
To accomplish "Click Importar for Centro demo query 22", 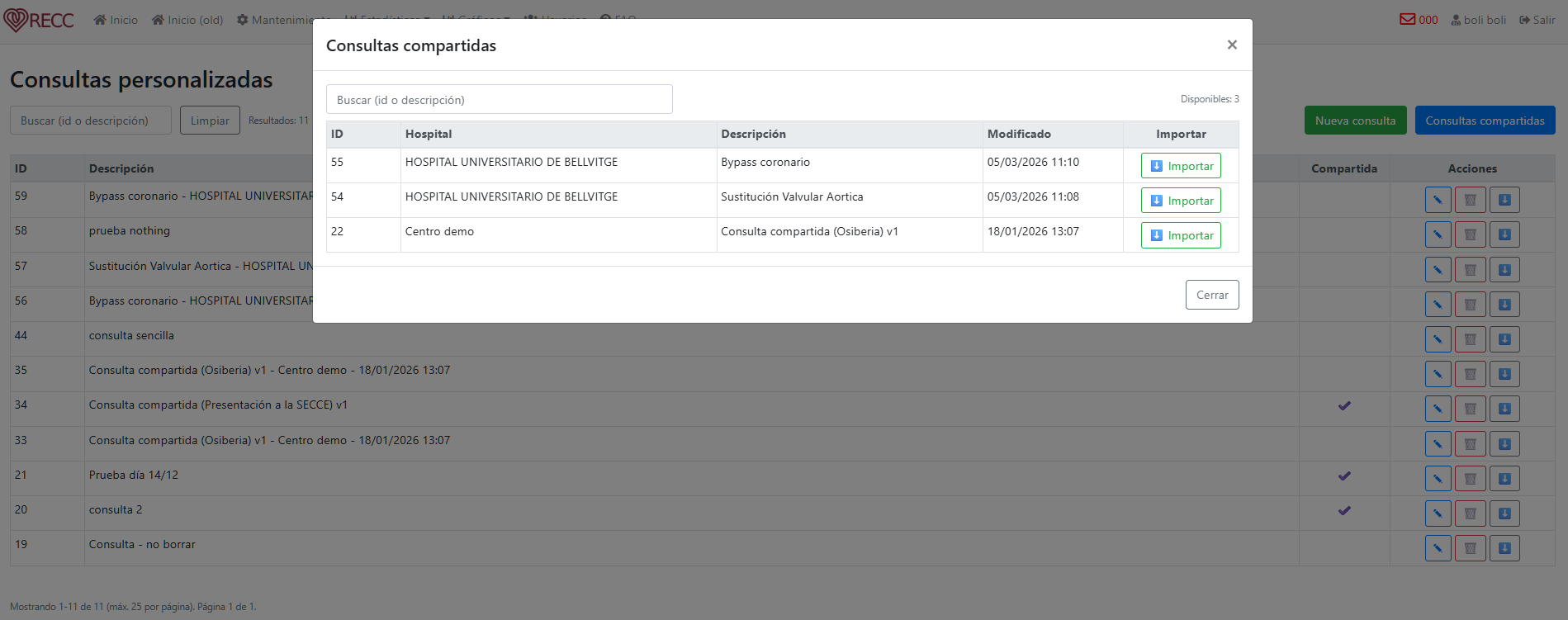I will click(1180, 235).
